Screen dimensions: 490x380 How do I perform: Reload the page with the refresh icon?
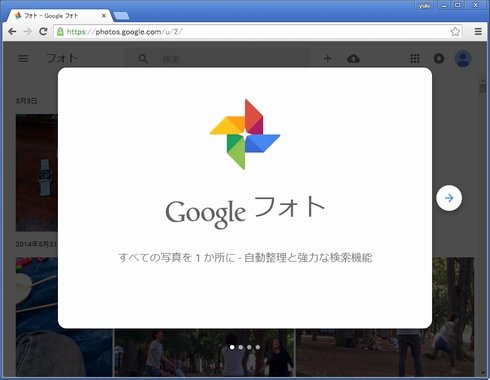43,32
